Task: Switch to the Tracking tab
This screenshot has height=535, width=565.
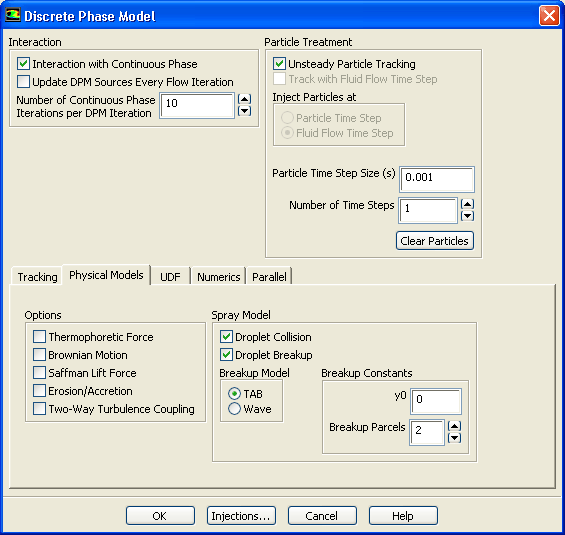Action: click(37, 277)
